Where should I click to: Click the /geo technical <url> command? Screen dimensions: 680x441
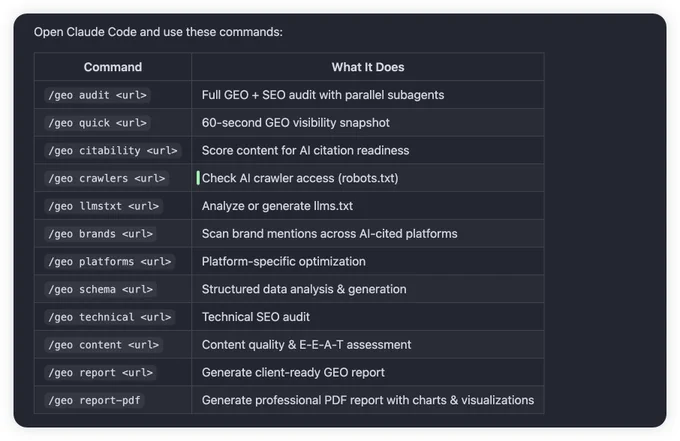[x=110, y=317]
